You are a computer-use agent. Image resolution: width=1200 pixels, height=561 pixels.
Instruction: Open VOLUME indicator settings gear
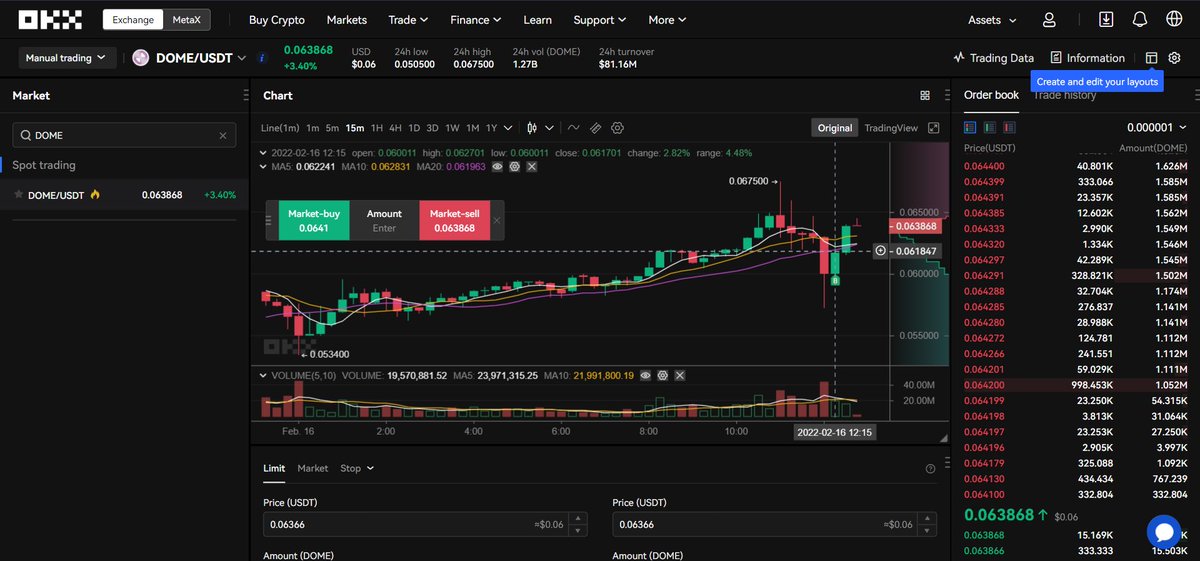coord(661,375)
